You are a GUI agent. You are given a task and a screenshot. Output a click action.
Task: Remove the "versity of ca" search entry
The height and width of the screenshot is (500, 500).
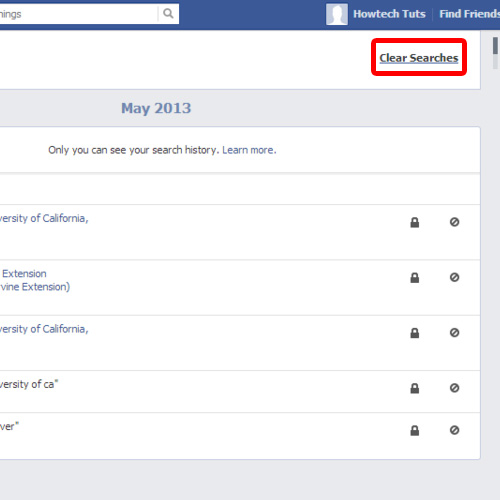[454, 388]
